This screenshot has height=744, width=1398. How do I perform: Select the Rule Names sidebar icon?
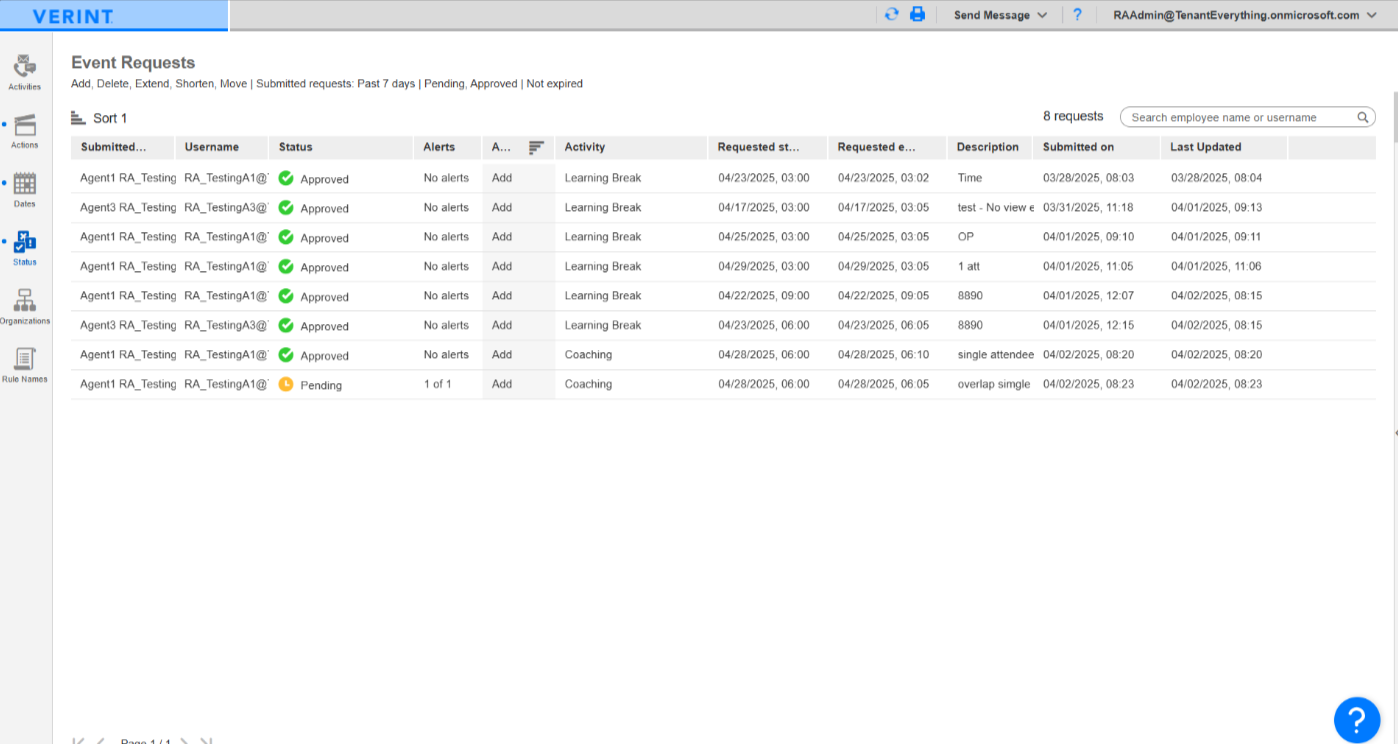coord(24,363)
